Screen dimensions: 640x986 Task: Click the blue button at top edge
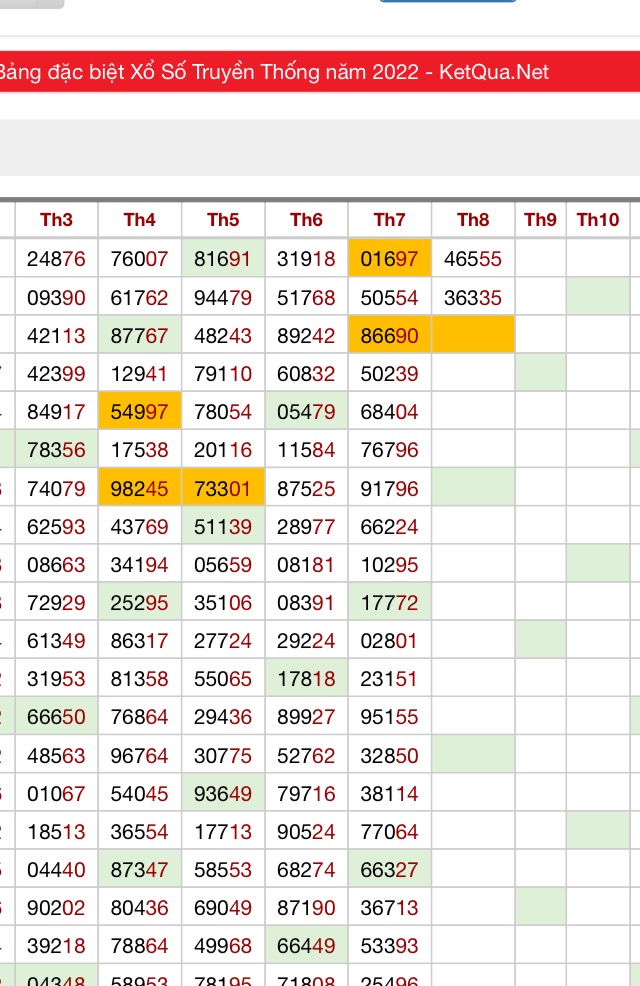(448, 1)
